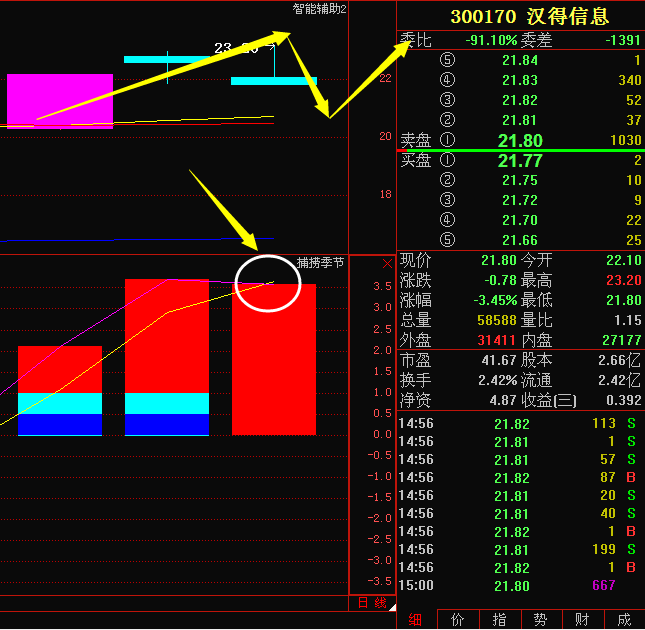Open the 财 finance tab

coord(583,620)
